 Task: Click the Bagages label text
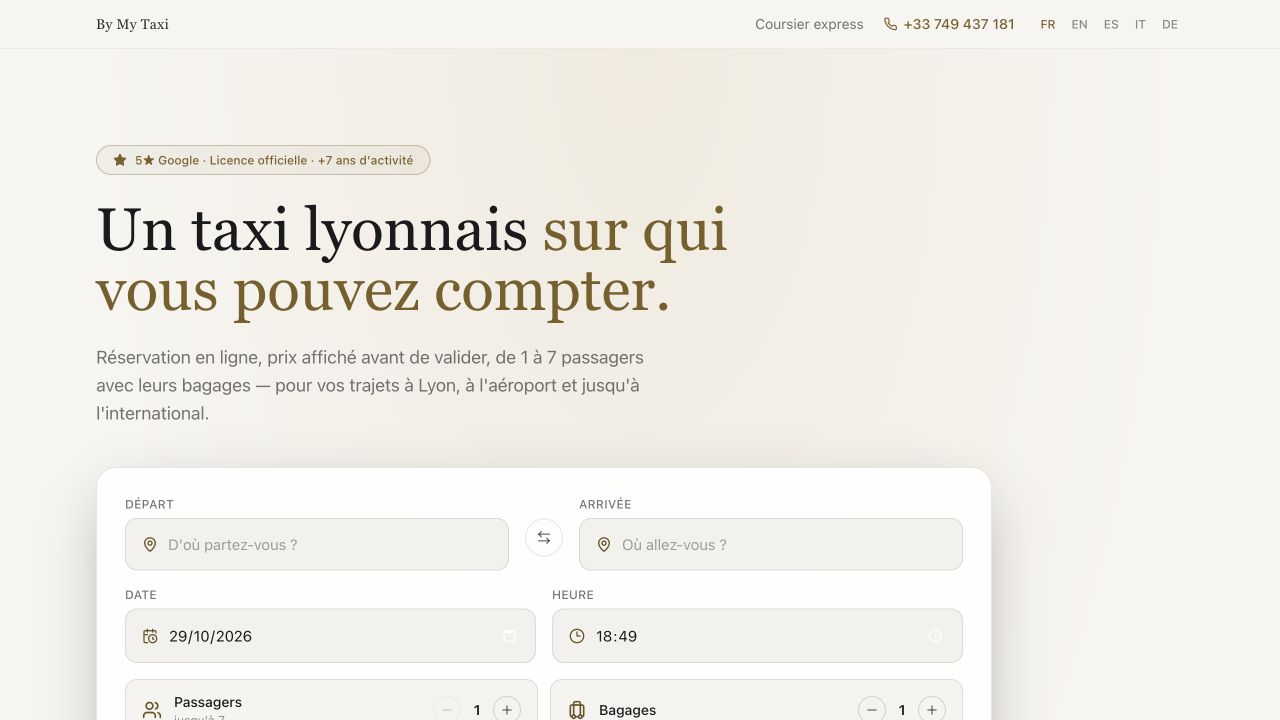point(628,710)
